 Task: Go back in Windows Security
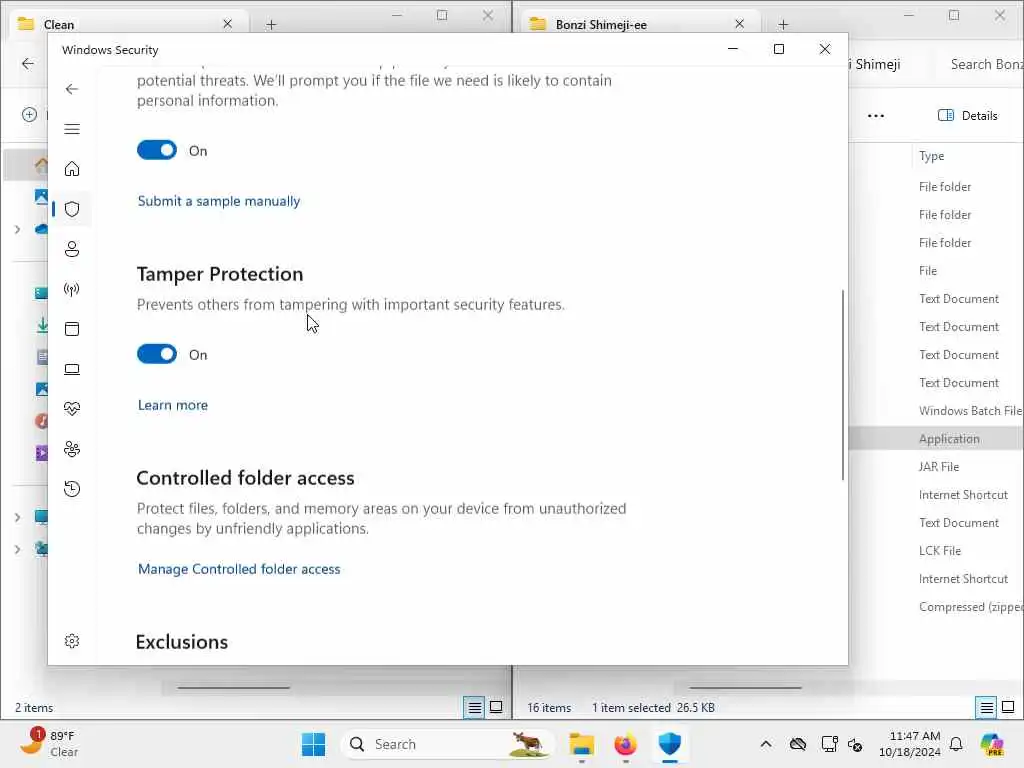click(x=72, y=89)
